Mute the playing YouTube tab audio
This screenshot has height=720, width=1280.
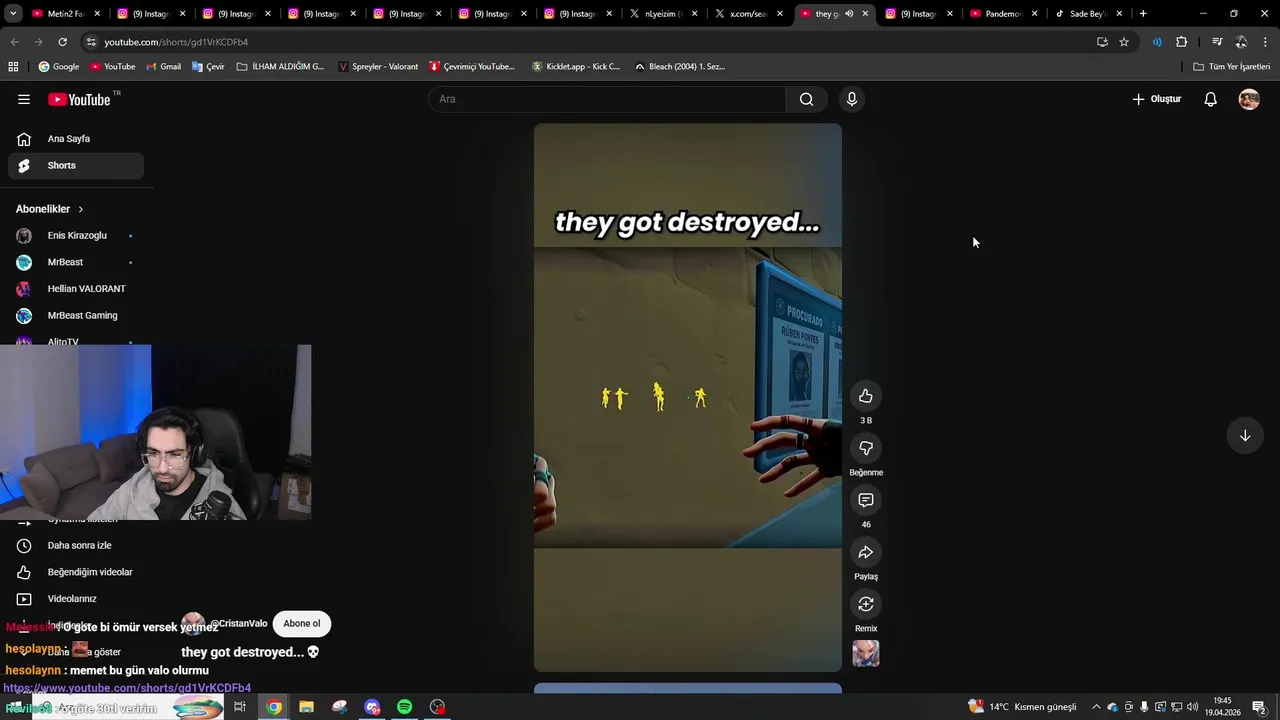[849, 14]
